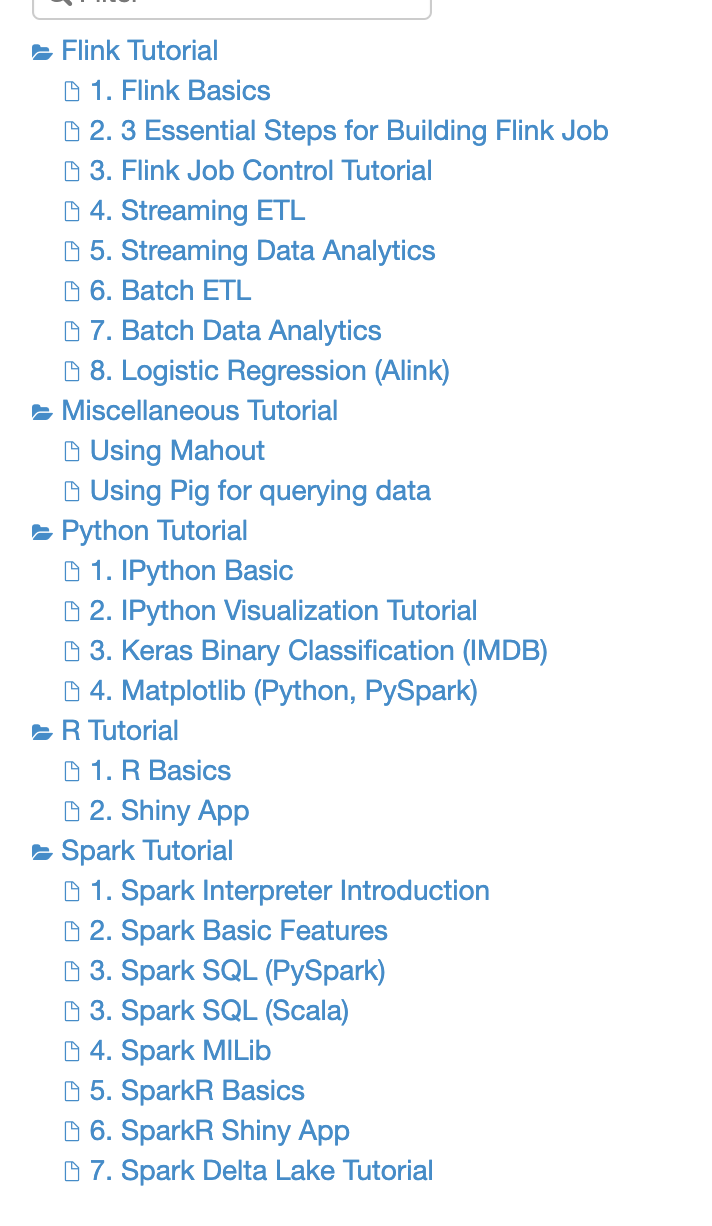The height and width of the screenshot is (1226, 712).
Task: Click note icon beside Spark MlLib
Action: (72, 1051)
